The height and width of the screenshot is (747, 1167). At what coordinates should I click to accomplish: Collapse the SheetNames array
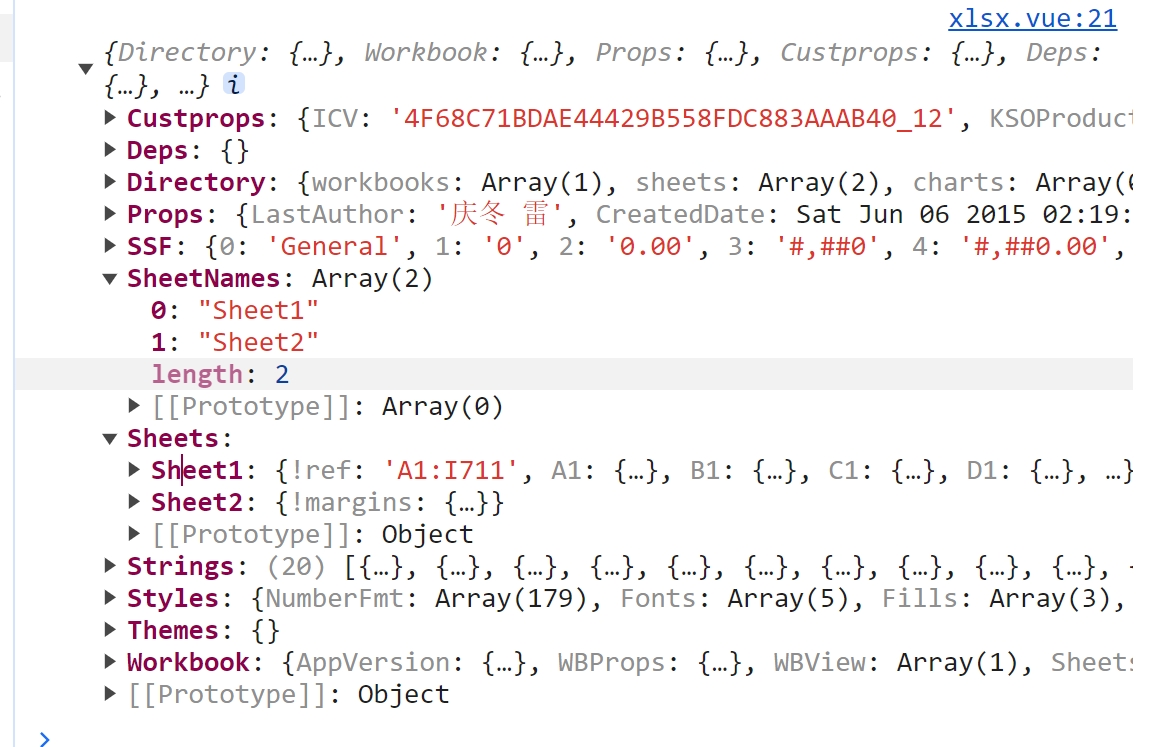coord(111,279)
